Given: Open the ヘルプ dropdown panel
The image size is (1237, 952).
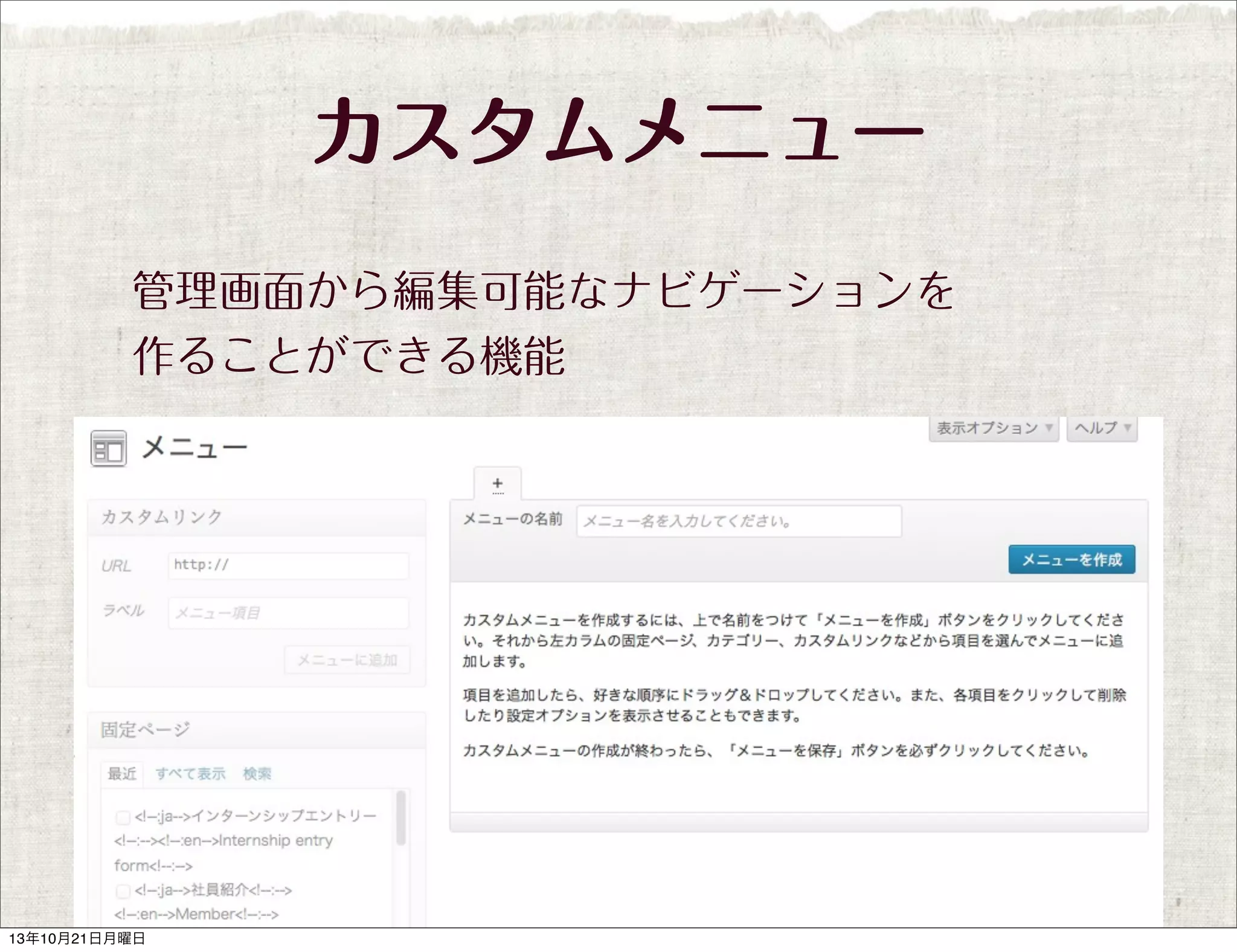Looking at the screenshot, I should coord(1096,428).
